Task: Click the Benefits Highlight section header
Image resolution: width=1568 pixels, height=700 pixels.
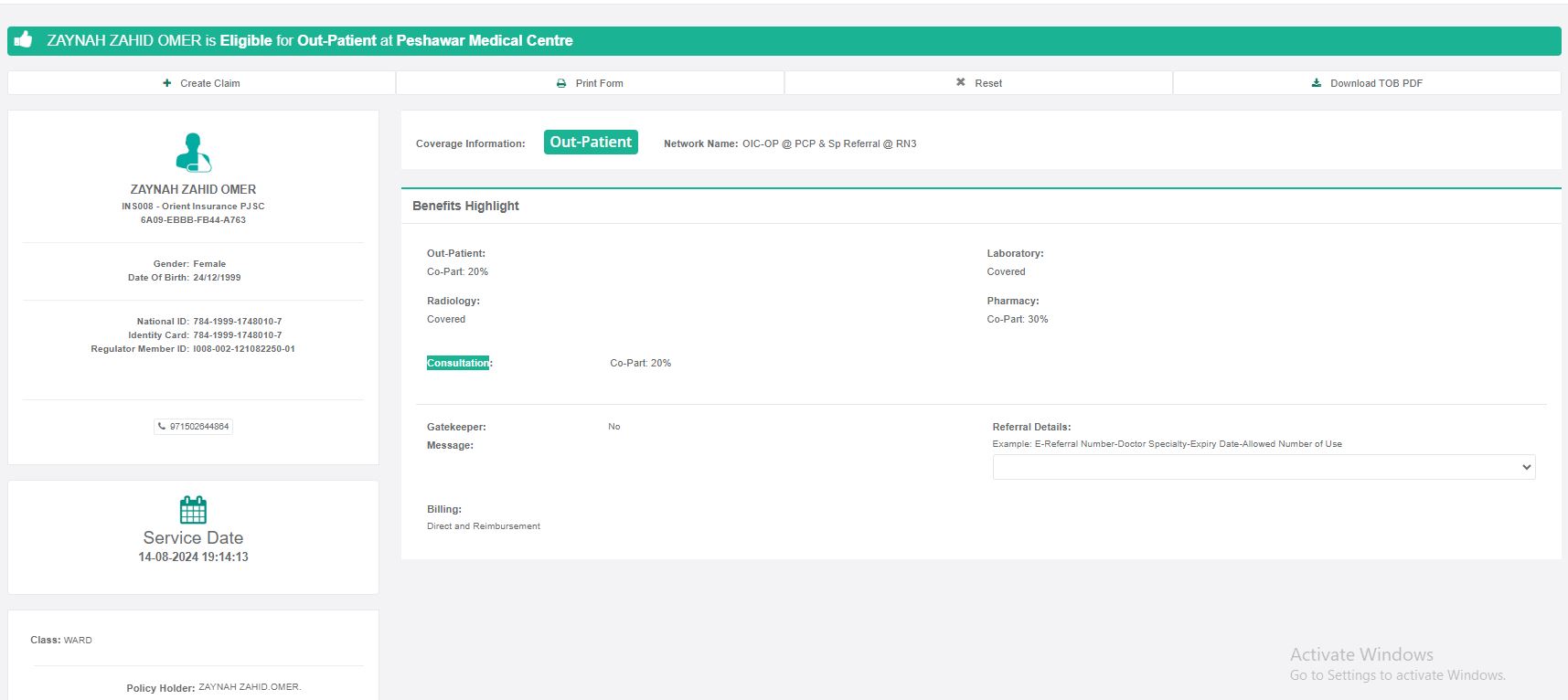Action: (465, 206)
